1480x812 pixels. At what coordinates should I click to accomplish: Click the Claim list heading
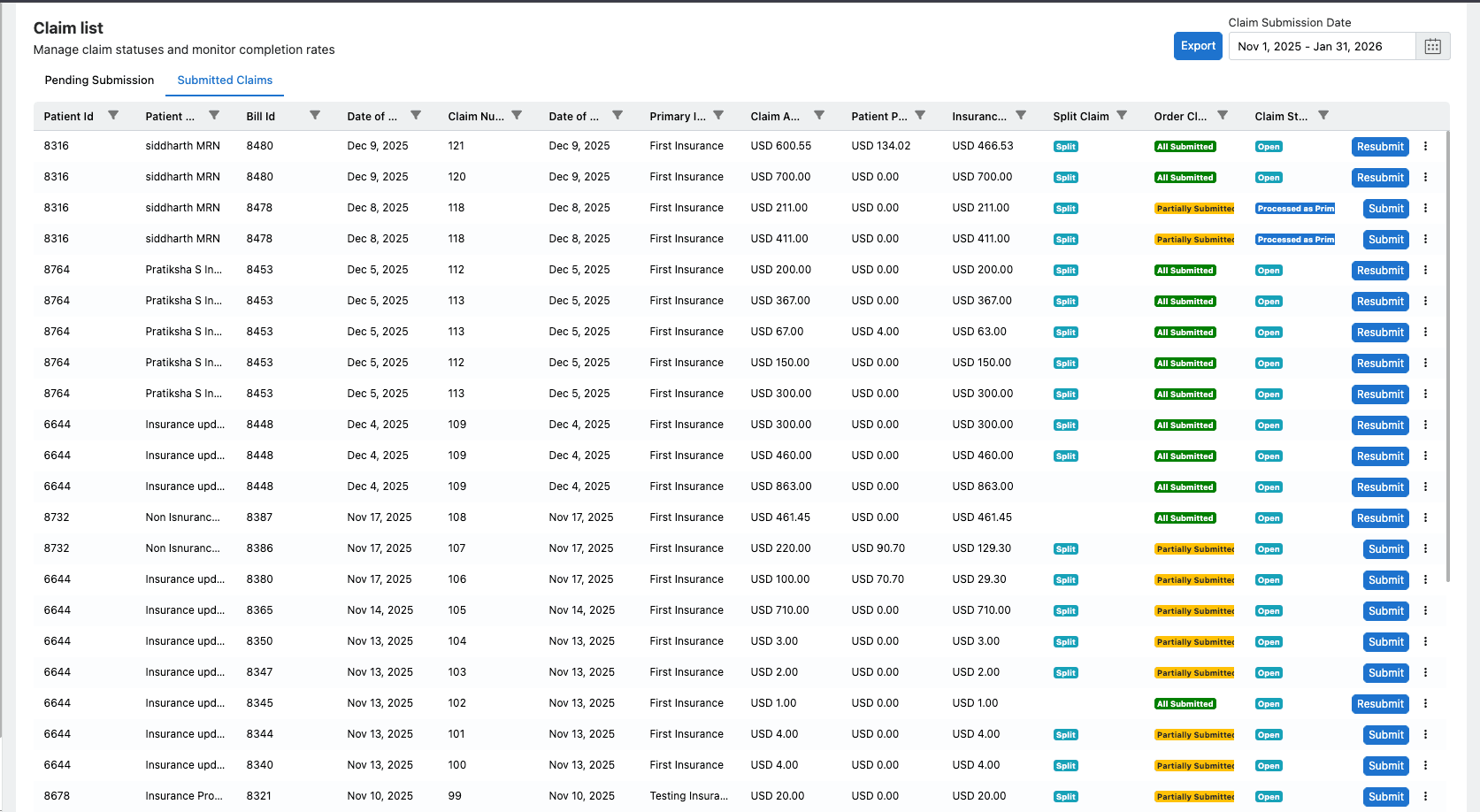click(x=68, y=28)
